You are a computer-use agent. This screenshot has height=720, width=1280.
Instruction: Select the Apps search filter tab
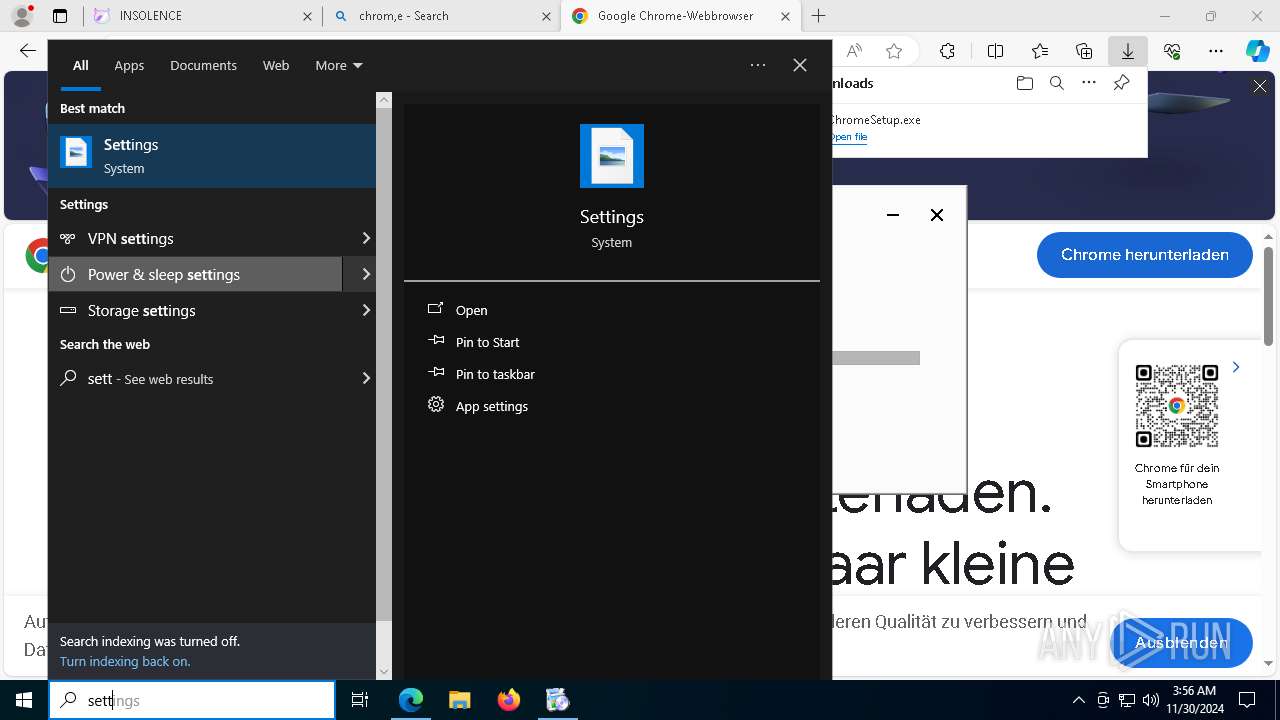coord(129,65)
